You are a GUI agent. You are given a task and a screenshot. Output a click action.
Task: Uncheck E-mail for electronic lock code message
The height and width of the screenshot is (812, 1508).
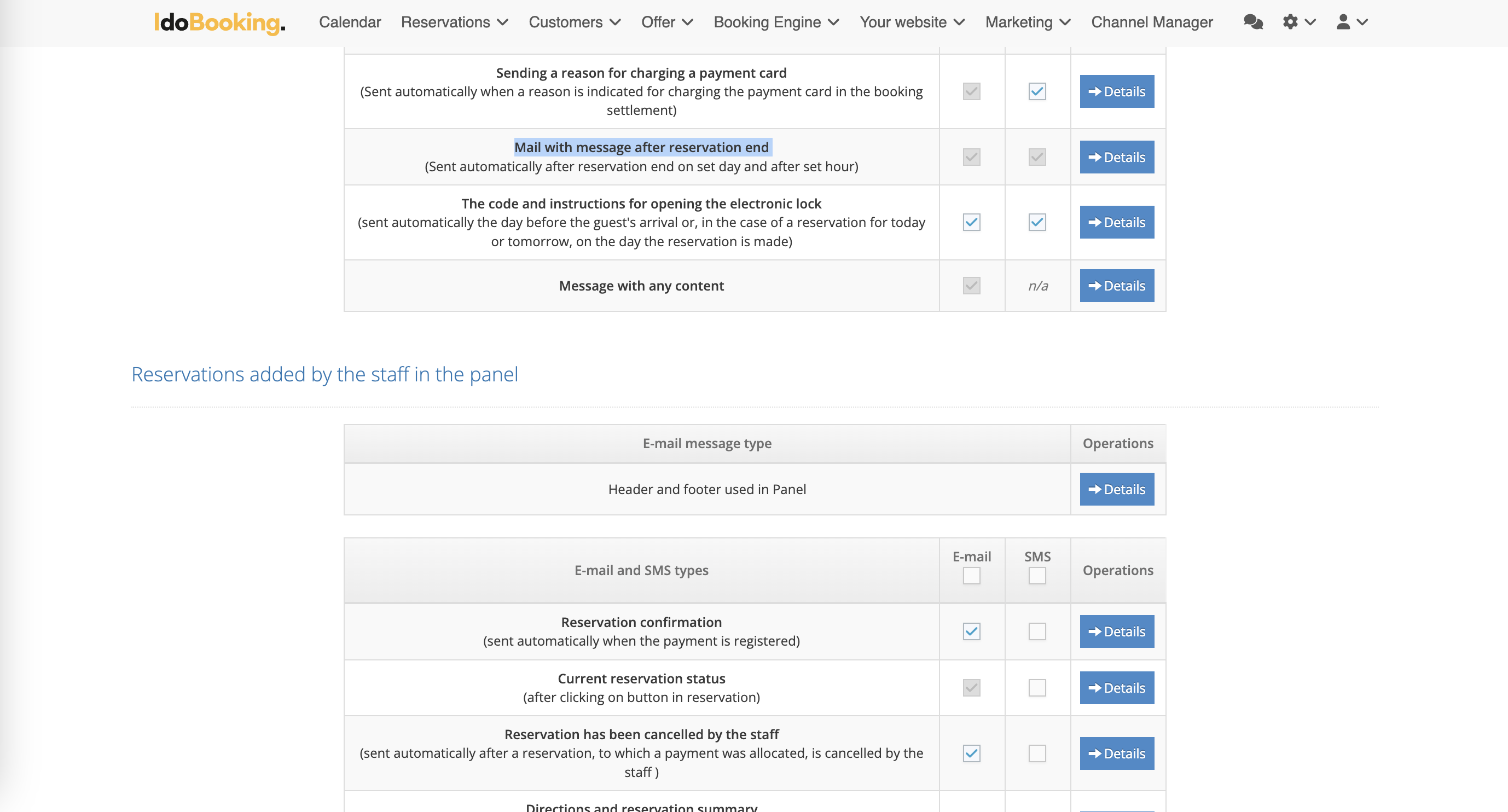(971, 222)
